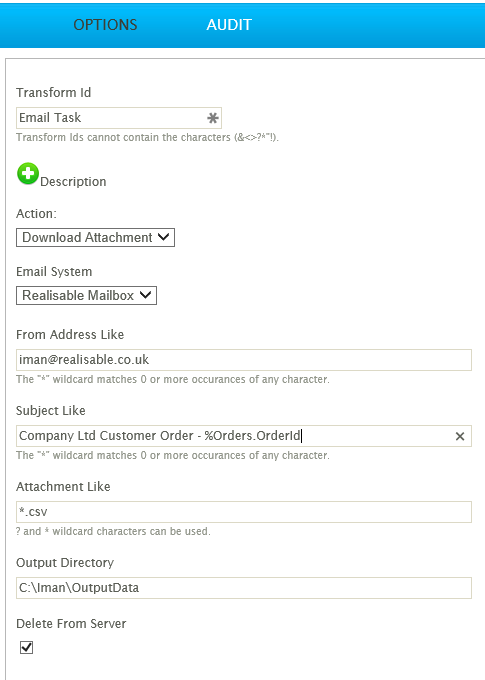Click the Delete From Server label

click(71, 624)
